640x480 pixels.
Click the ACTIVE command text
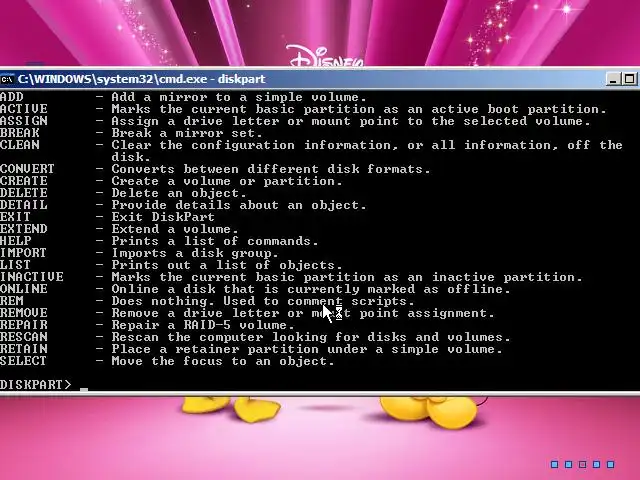24,109
